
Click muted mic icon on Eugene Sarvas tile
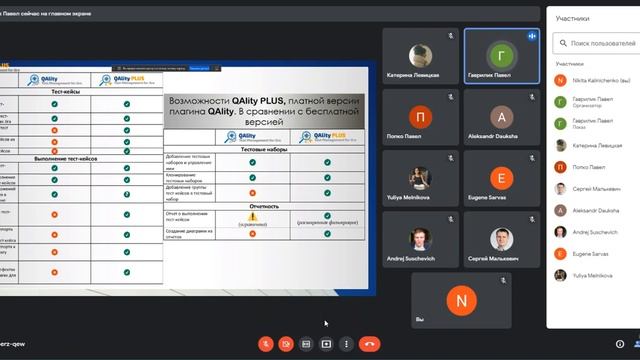[532, 158]
